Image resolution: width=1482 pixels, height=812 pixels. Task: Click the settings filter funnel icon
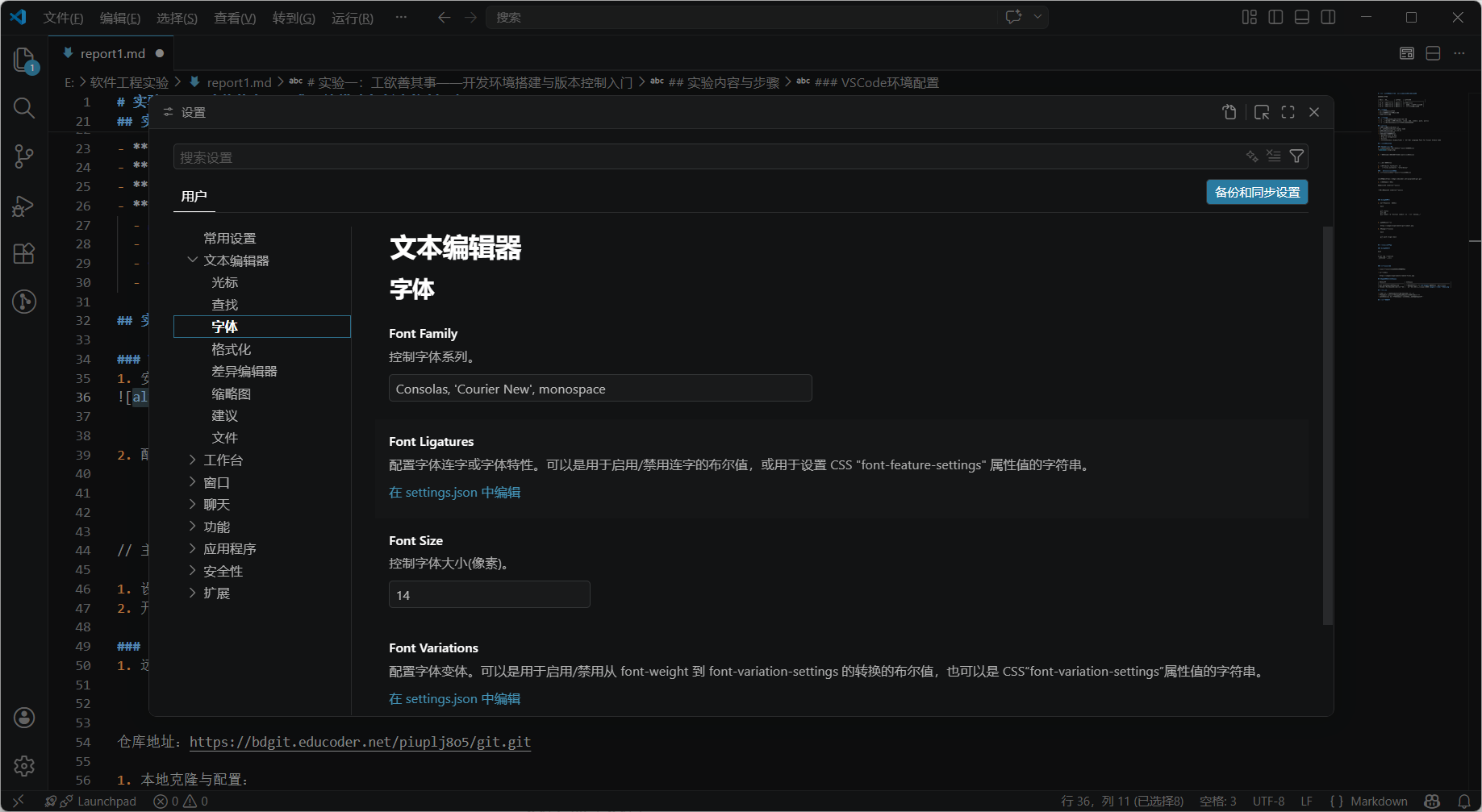point(1296,156)
